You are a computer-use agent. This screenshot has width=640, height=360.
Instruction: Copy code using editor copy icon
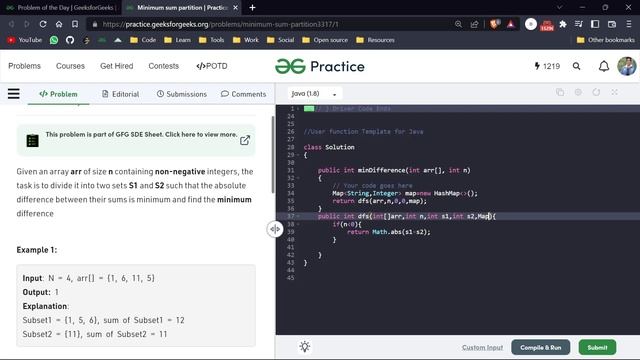[560, 93]
